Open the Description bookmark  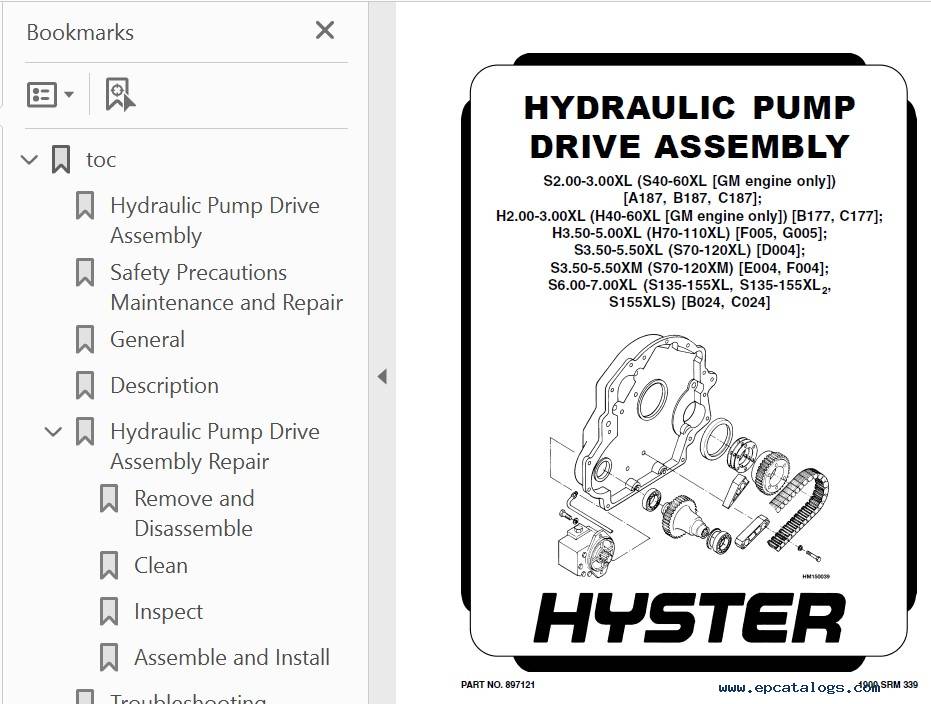[x=164, y=386]
